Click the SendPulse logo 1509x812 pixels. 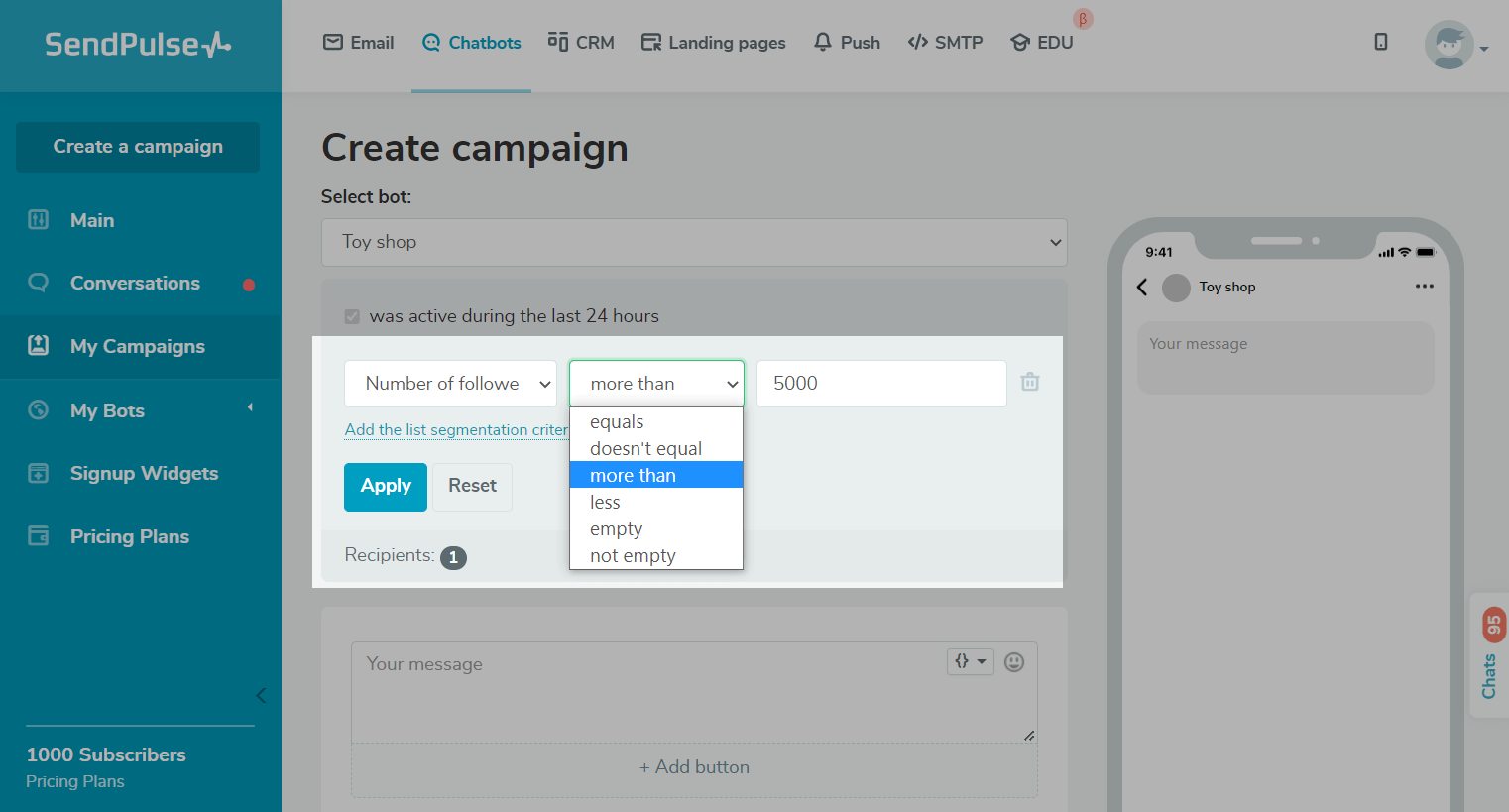(138, 45)
